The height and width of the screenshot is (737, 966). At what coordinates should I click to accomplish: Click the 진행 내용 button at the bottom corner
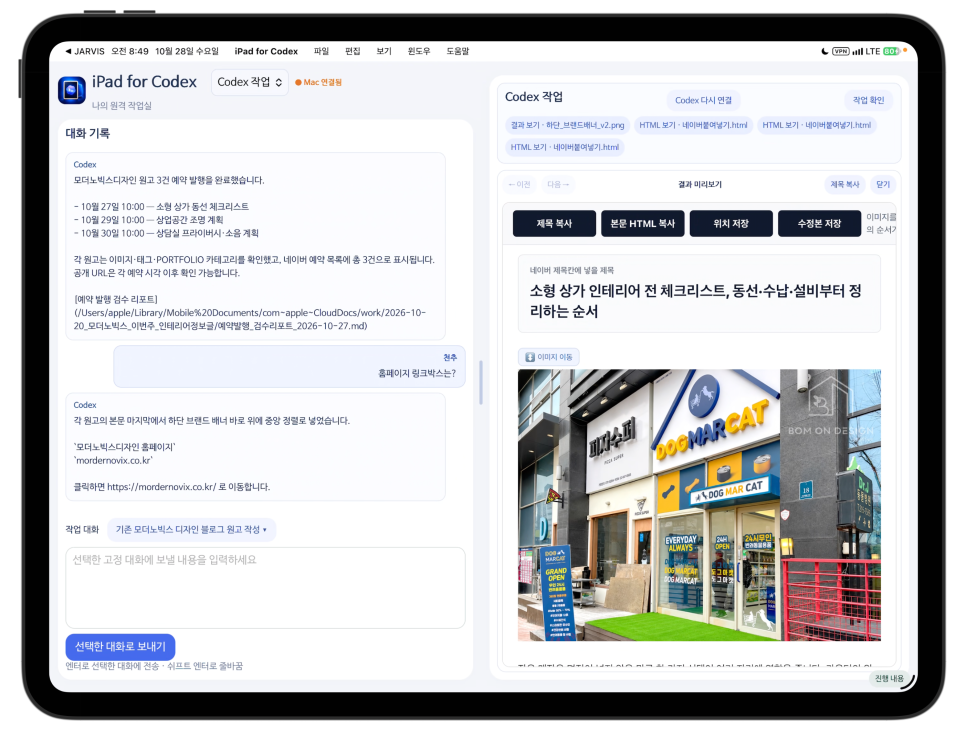coord(889,678)
